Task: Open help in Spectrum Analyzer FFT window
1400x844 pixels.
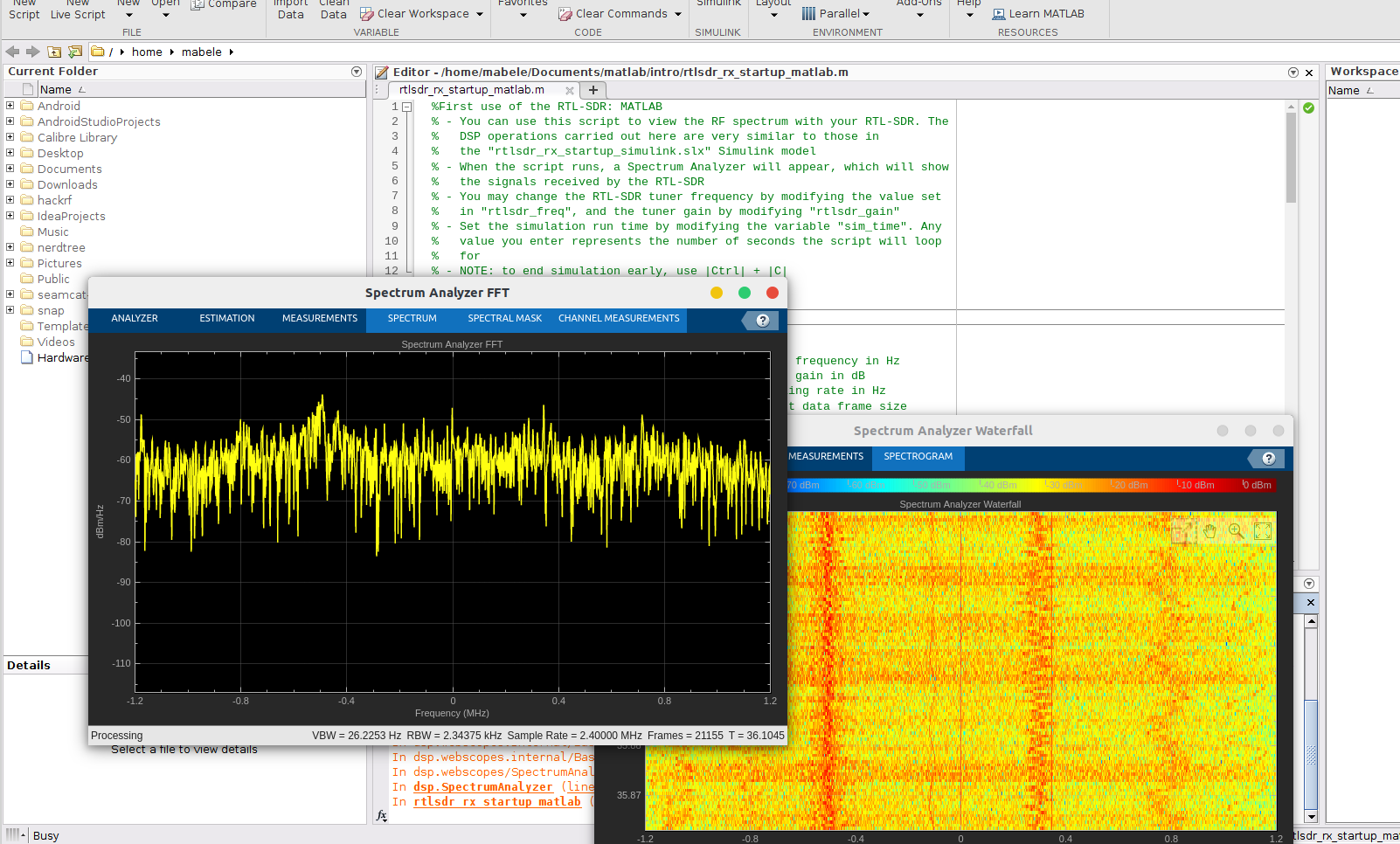Action: (x=762, y=321)
